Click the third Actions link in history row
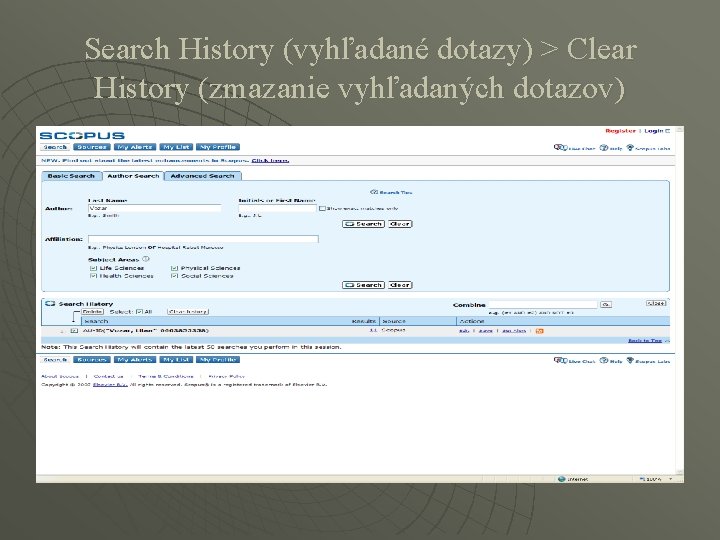The image size is (720, 540). pyautogui.click(x=514, y=331)
